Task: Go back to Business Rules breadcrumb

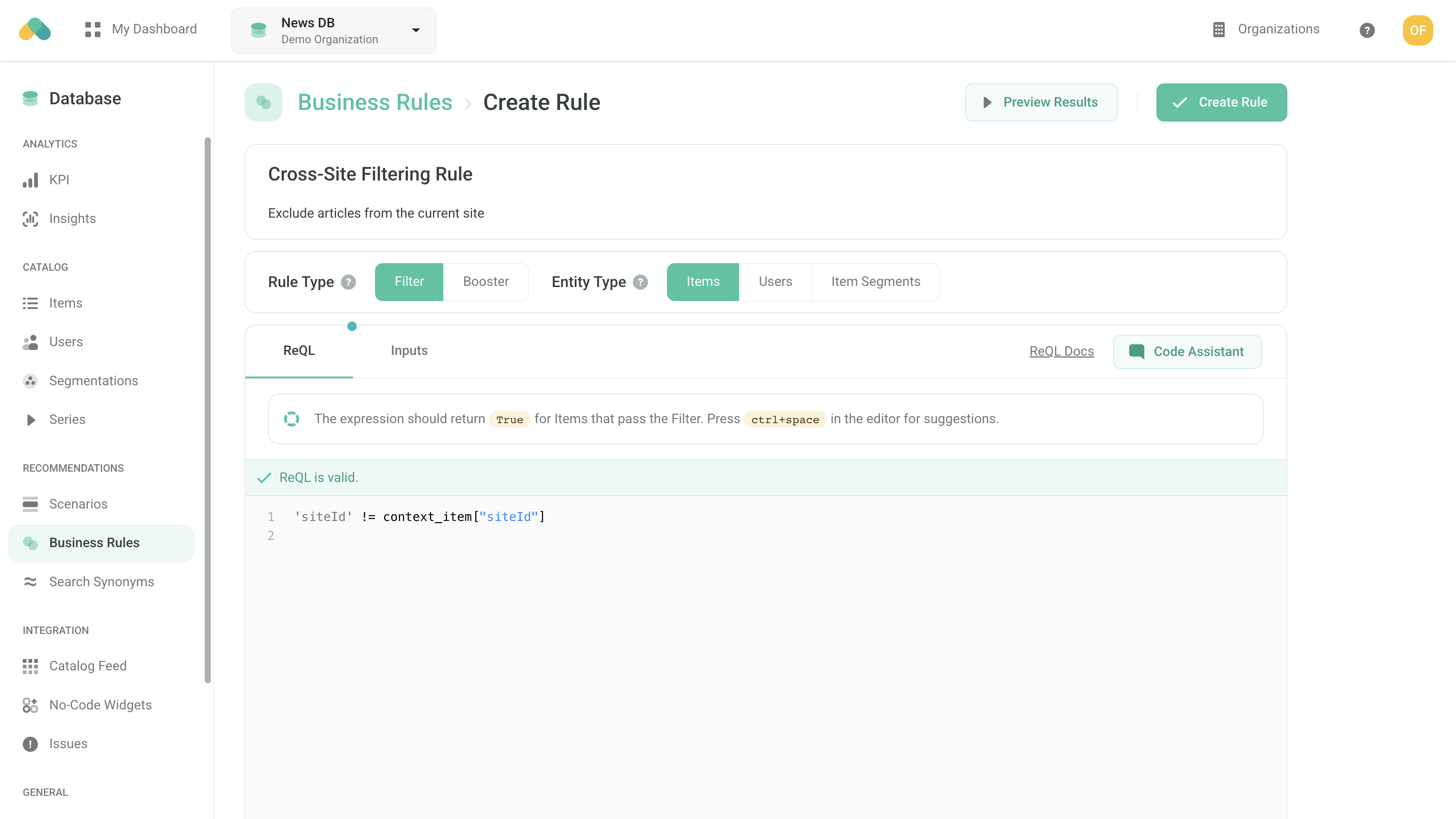Action: [x=375, y=102]
